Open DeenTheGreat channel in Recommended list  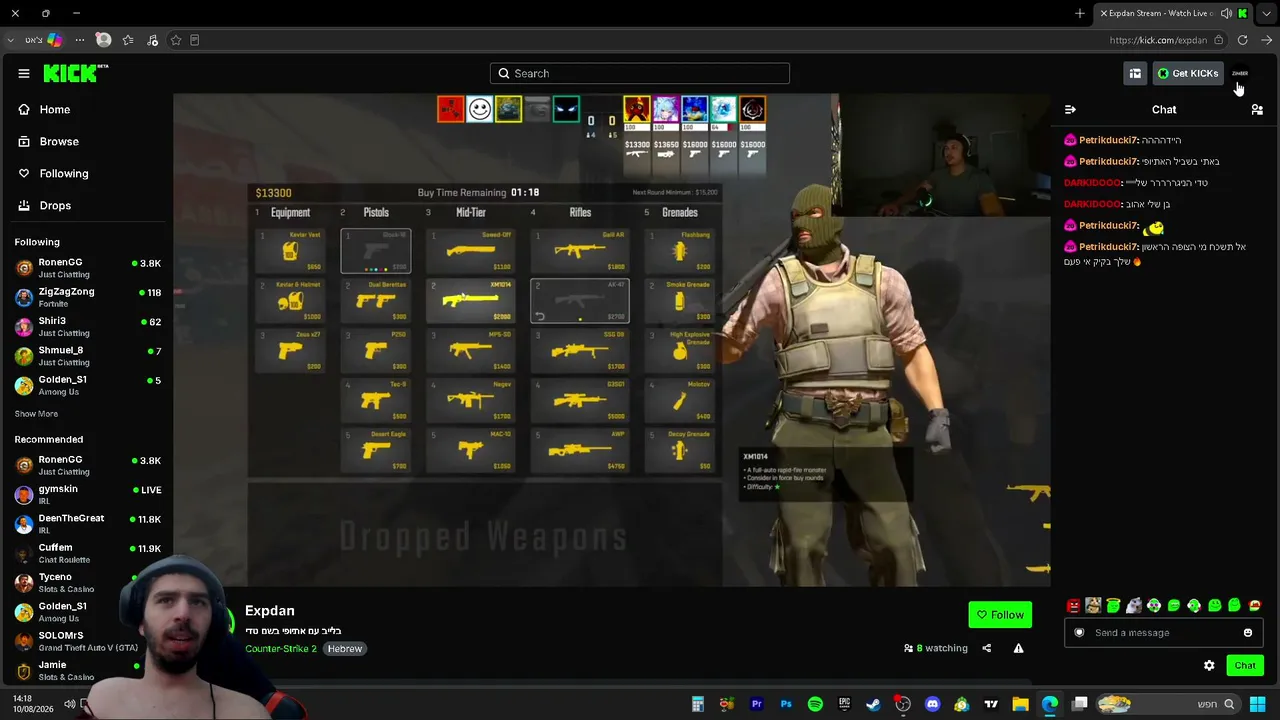pyautogui.click(x=88, y=523)
